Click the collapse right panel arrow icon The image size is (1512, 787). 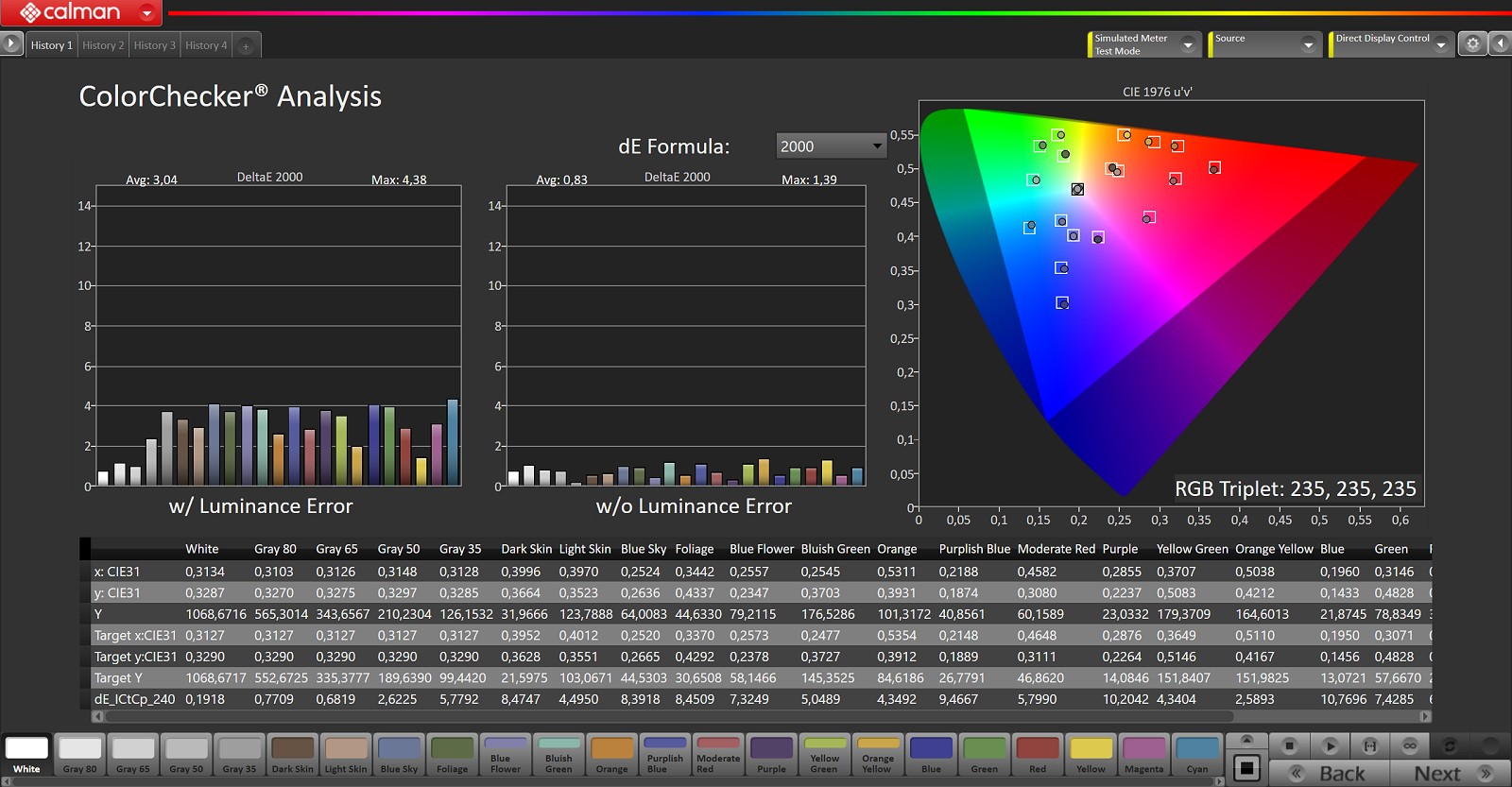[x=1501, y=43]
